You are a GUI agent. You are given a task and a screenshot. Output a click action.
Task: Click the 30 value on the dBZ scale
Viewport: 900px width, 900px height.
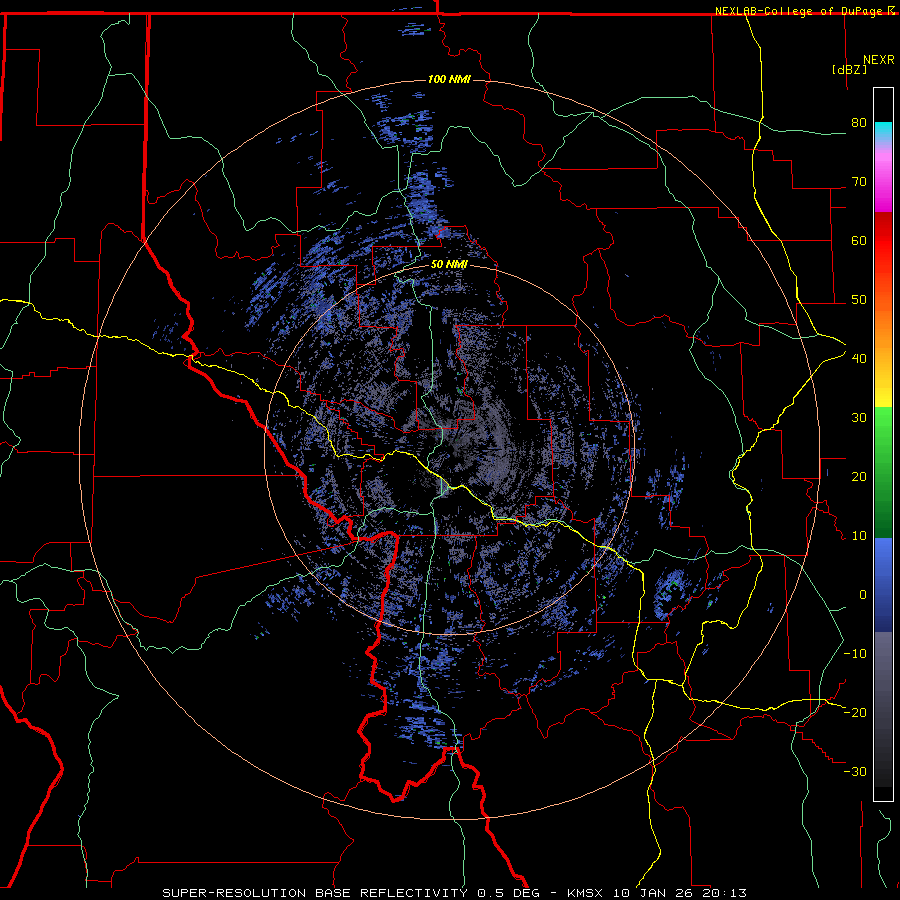pyautogui.click(x=859, y=417)
